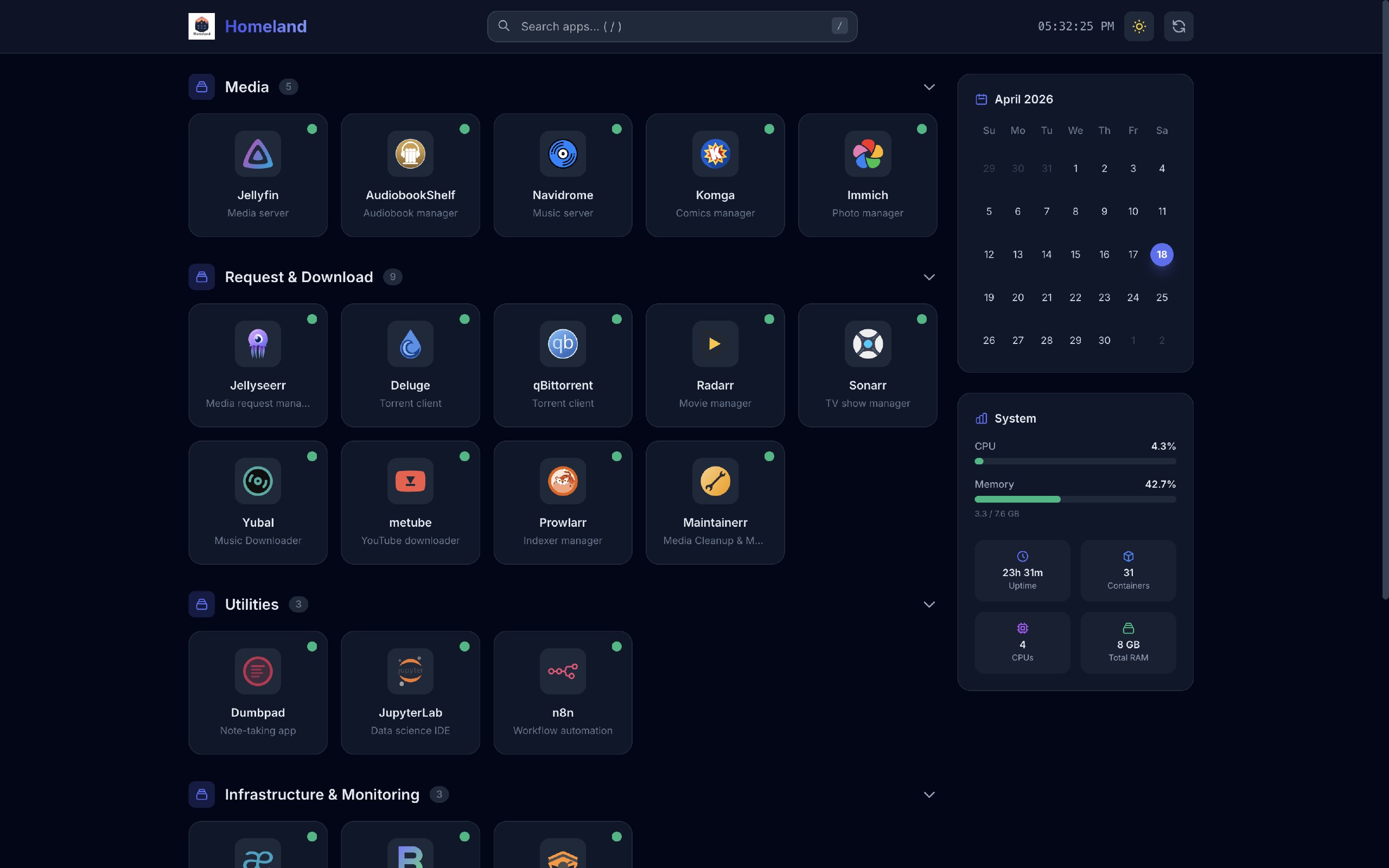The height and width of the screenshot is (868, 1389).
Task: Click the clock reading 05:32:25 PM
Action: [1075, 27]
